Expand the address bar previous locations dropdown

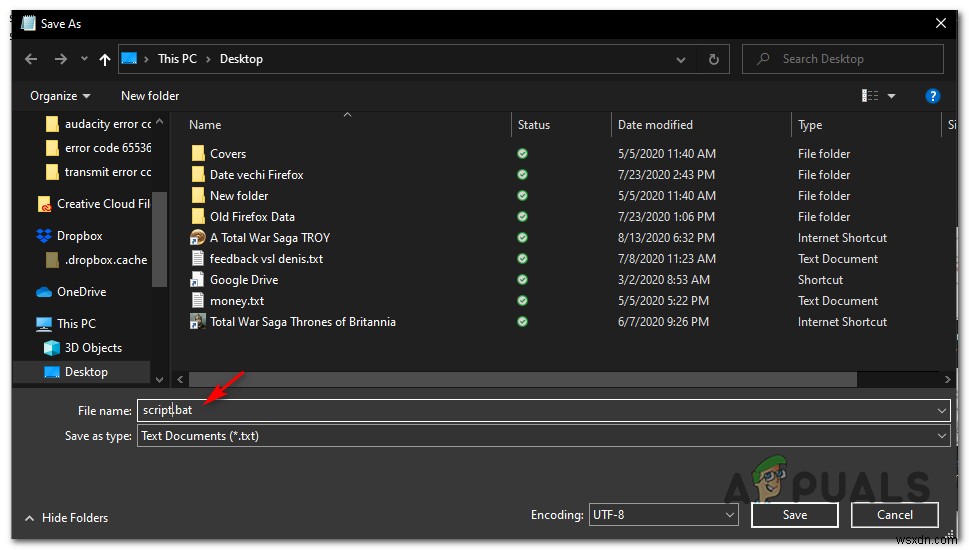[x=680, y=59]
